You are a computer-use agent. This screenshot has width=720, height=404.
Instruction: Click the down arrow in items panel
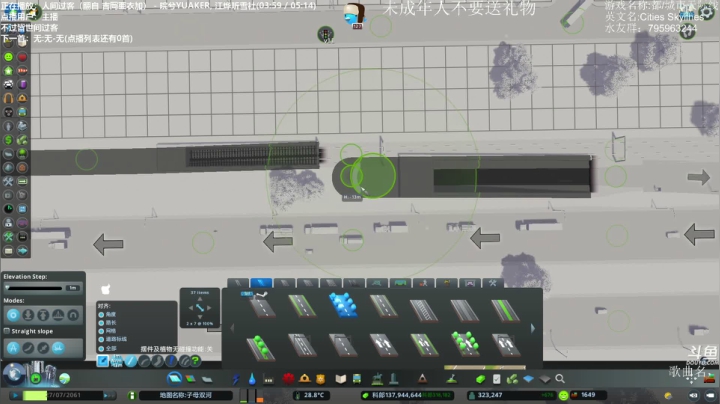coord(200,317)
